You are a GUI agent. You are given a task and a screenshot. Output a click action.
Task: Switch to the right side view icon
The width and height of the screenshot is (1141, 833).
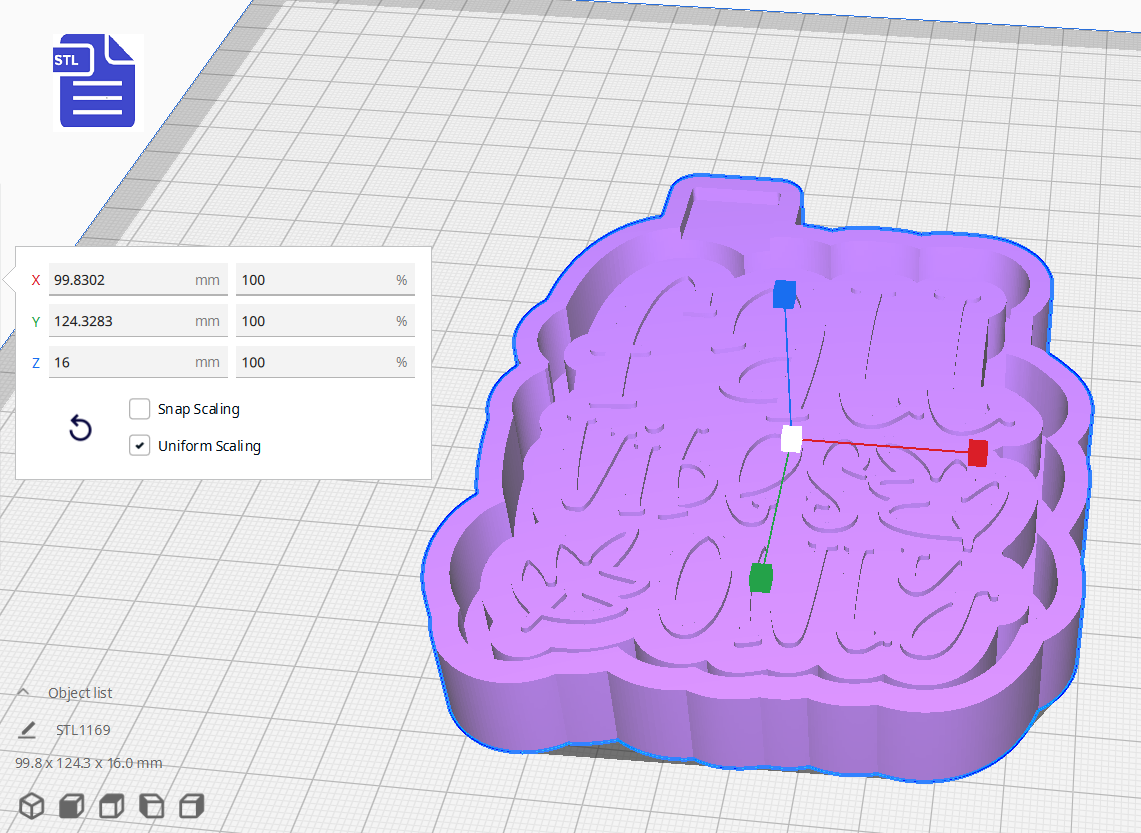(x=191, y=805)
